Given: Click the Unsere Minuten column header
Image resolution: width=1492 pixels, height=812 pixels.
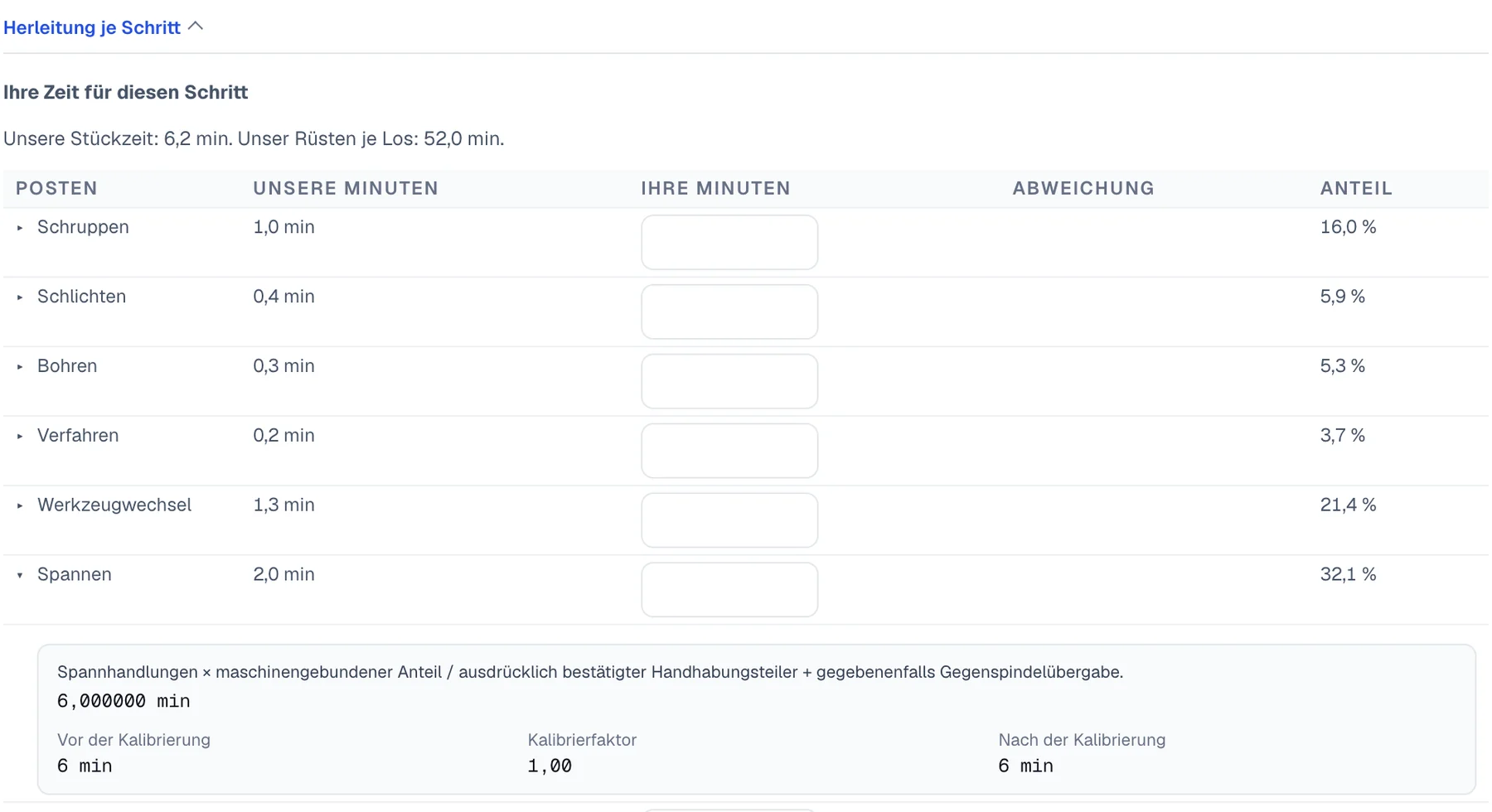Looking at the screenshot, I should click(346, 188).
